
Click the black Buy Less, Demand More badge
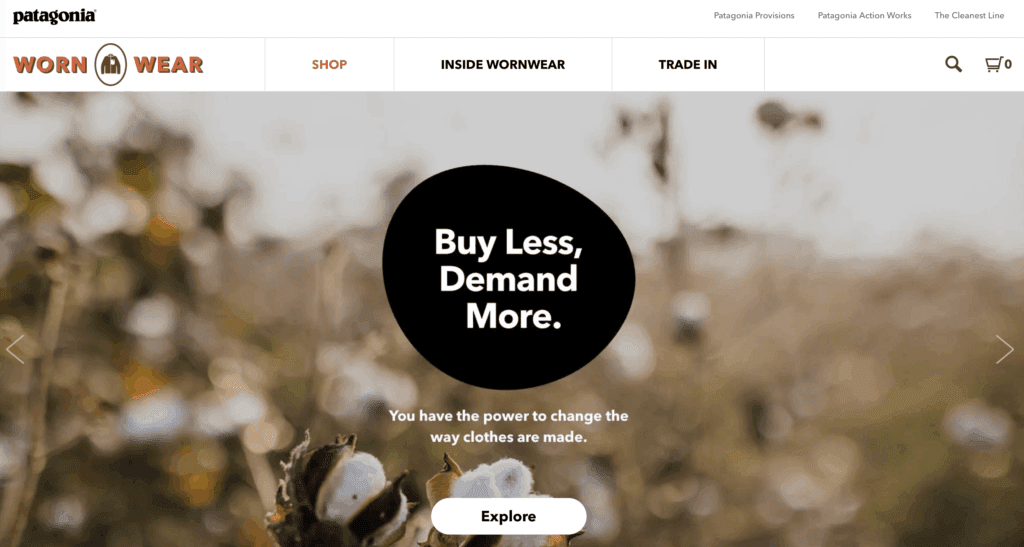coord(508,277)
